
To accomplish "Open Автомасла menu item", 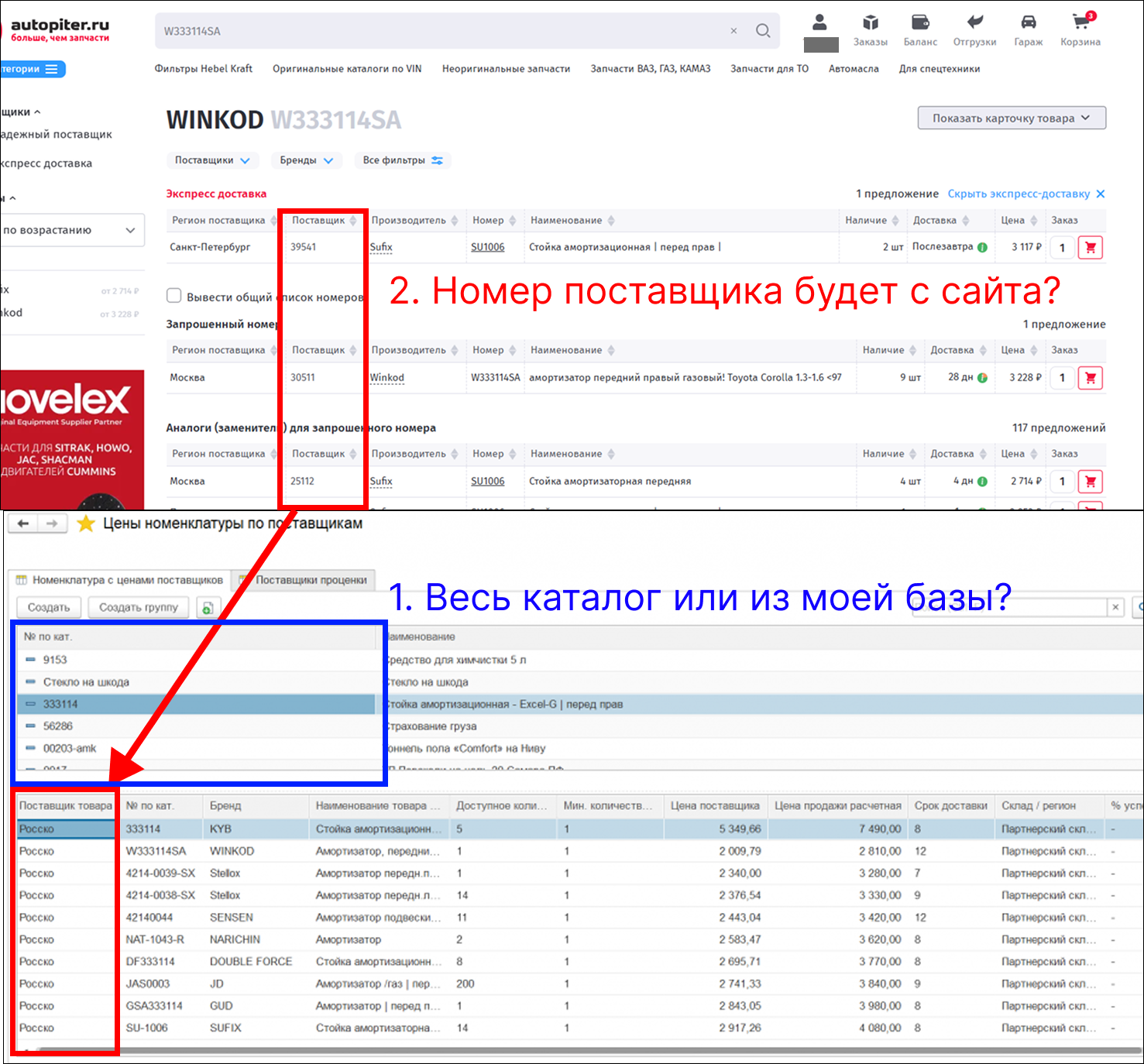I will coord(854,69).
